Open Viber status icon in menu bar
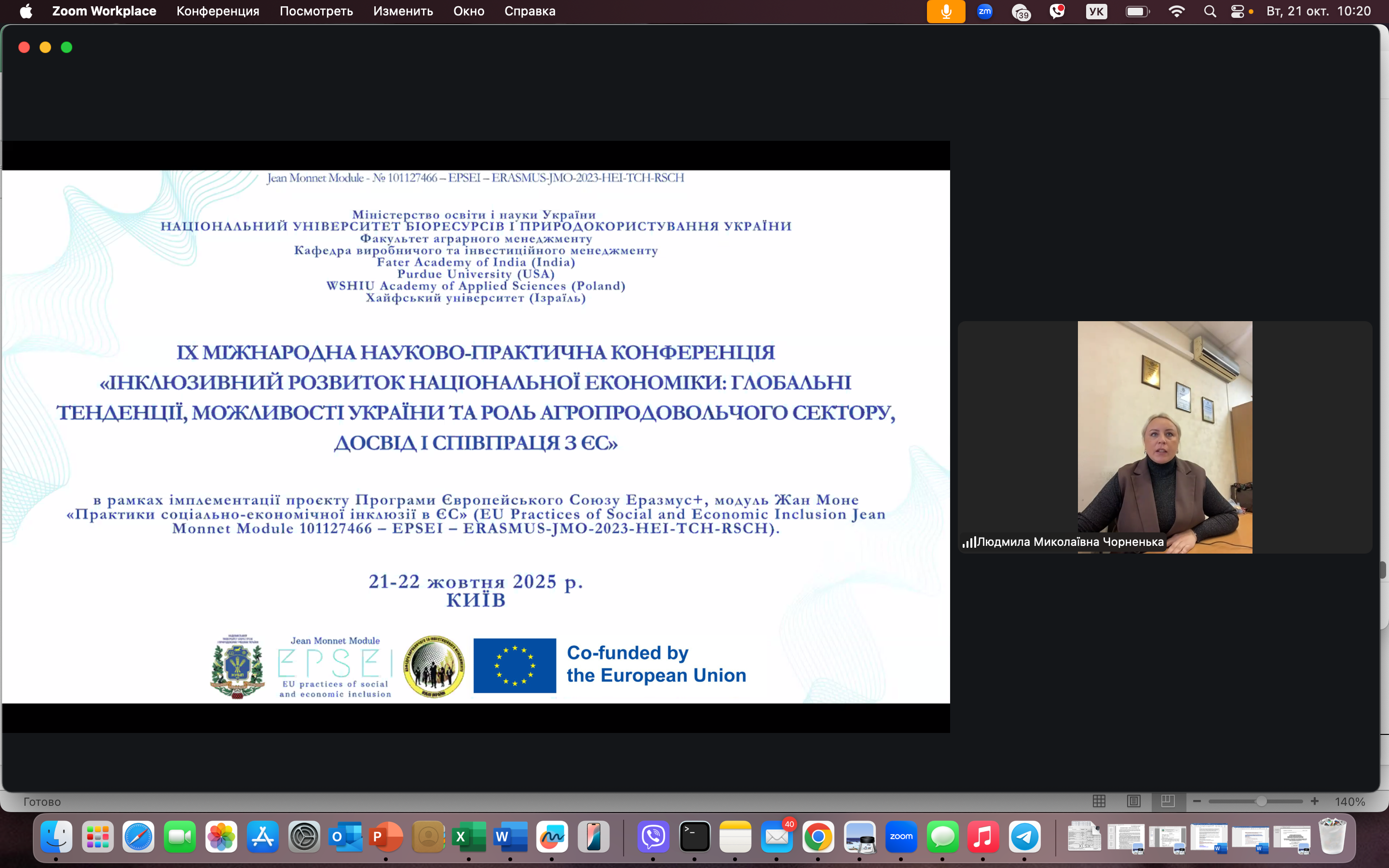 [x=1057, y=12]
